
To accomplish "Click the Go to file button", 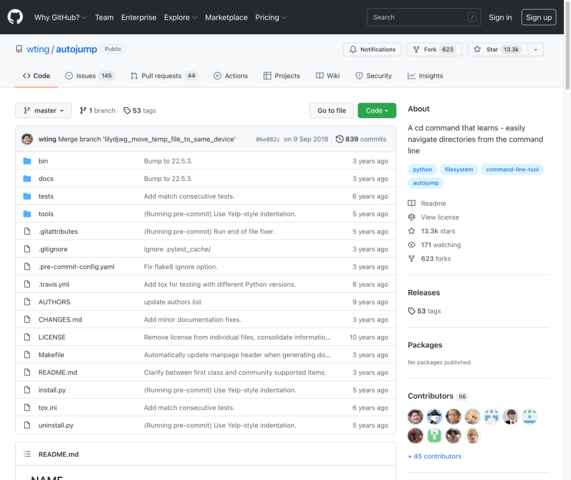I will click(331, 110).
